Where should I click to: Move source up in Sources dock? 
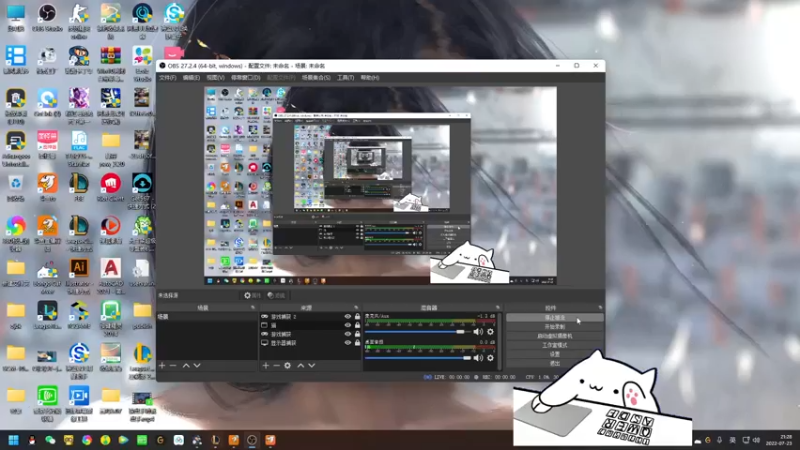click(301, 366)
